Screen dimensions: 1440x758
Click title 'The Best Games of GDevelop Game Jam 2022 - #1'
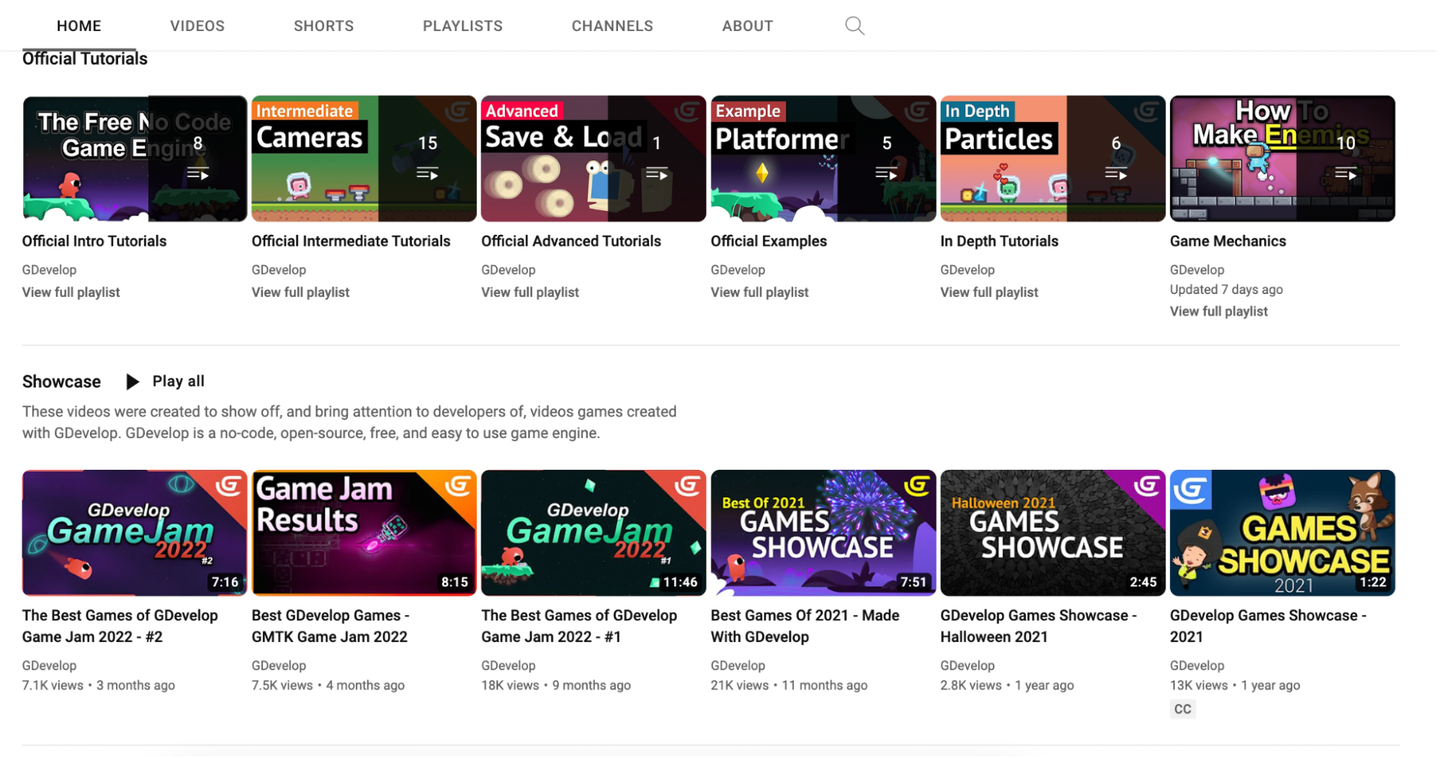[x=580, y=626]
